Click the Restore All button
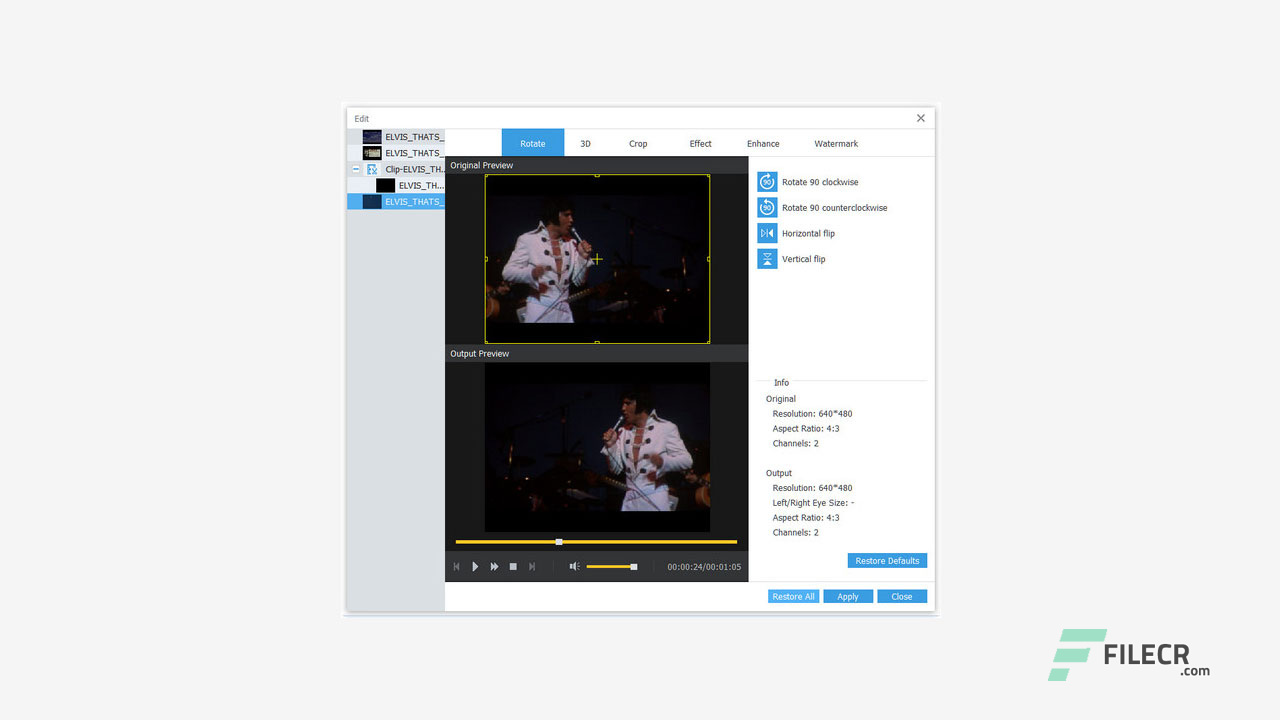Viewport: 1280px width, 720px height. (x=793, y=596)
